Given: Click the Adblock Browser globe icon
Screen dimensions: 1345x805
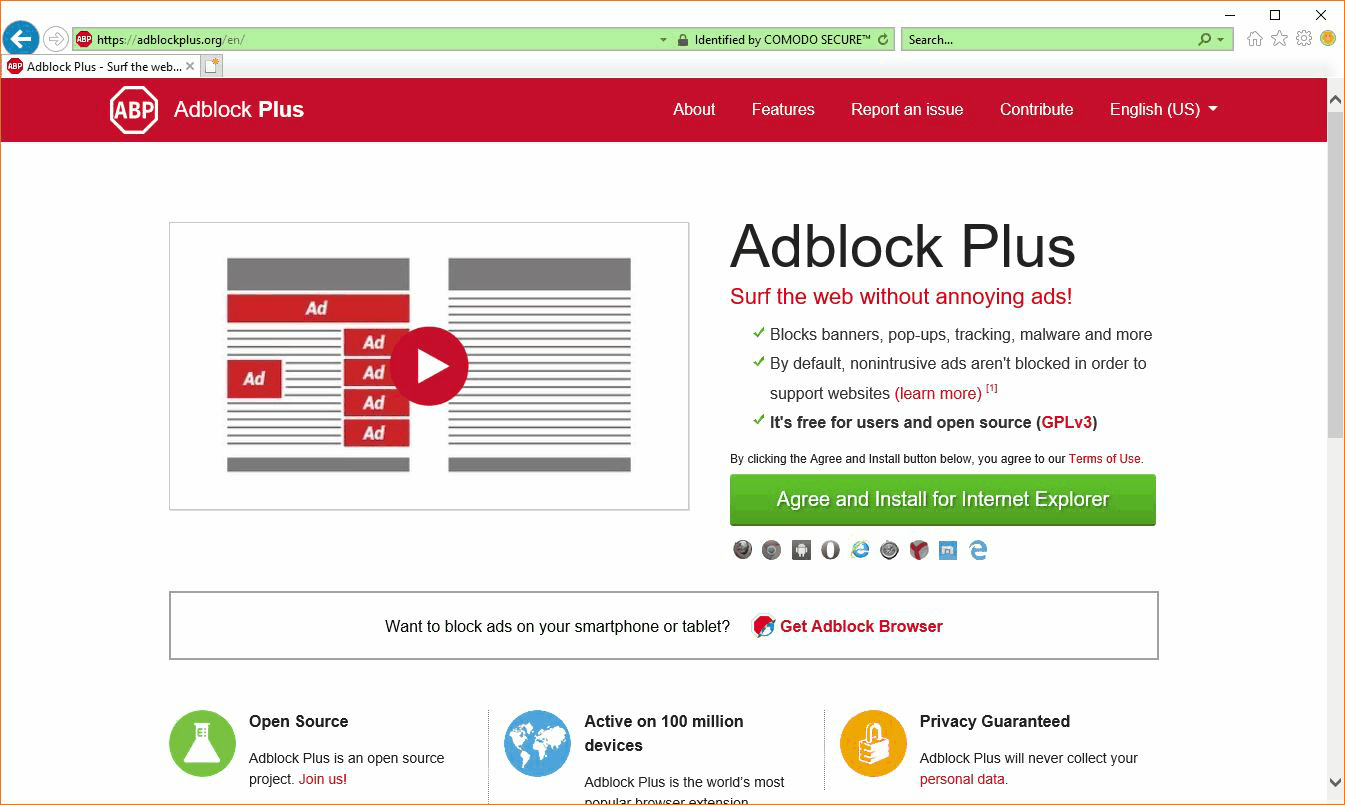Looking at the screenshot, I should pyautogui.click(x=763, y=626).
